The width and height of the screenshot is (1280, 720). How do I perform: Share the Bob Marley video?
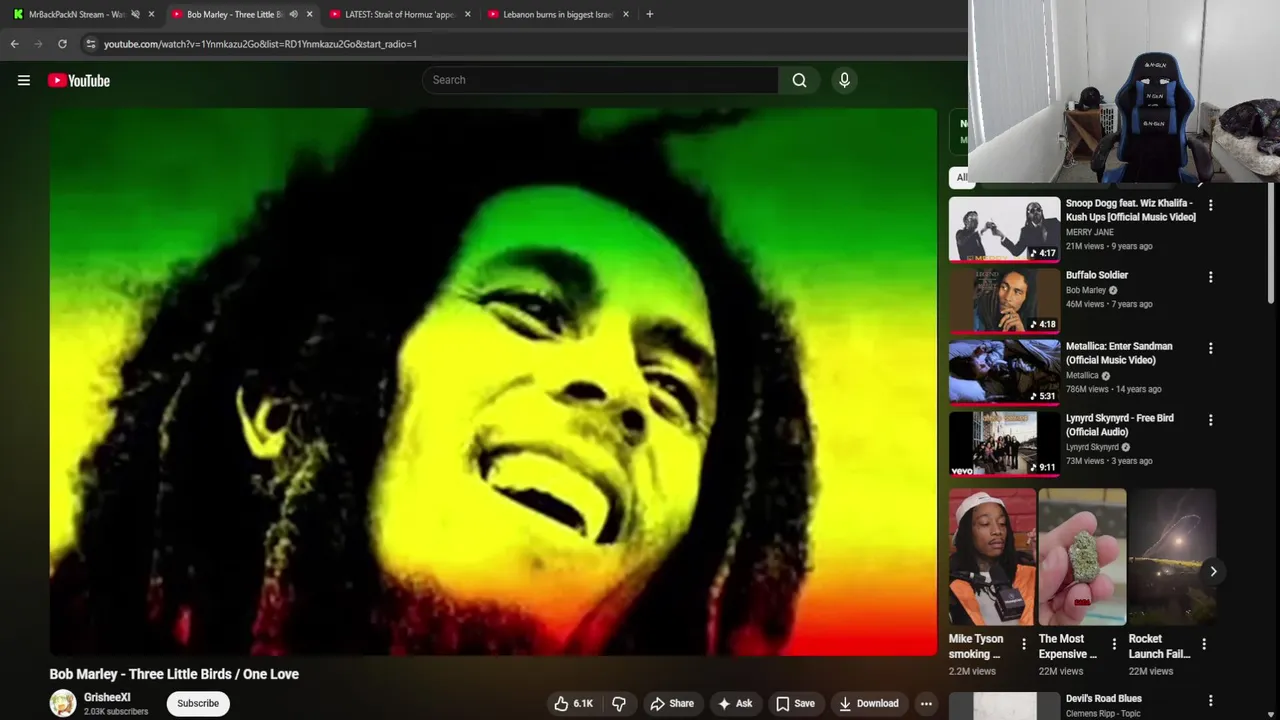(672, 703)
